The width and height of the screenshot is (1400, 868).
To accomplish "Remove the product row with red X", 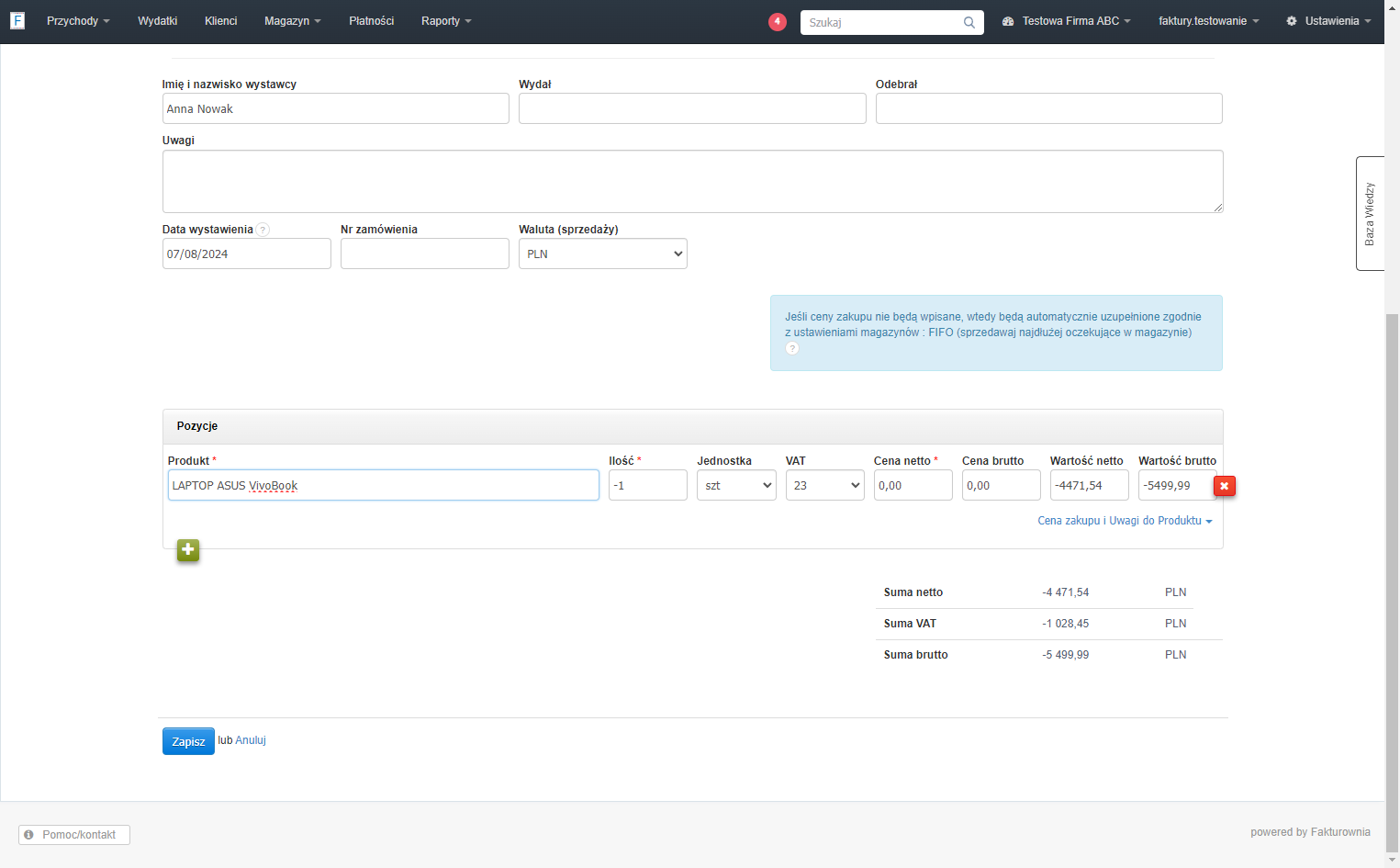I will coord(1224,486).
